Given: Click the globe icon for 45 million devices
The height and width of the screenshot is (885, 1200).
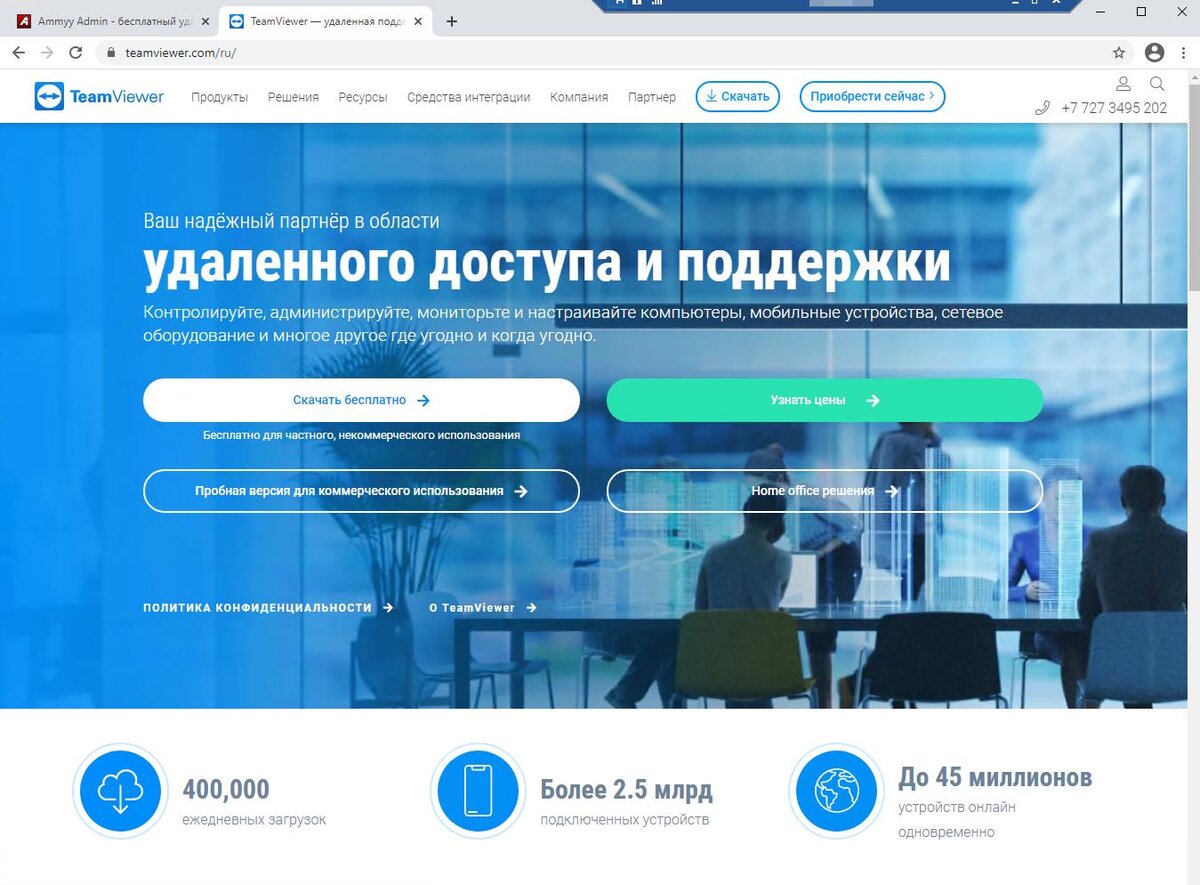Looking at the screenshot, I should tap(836, 791).
